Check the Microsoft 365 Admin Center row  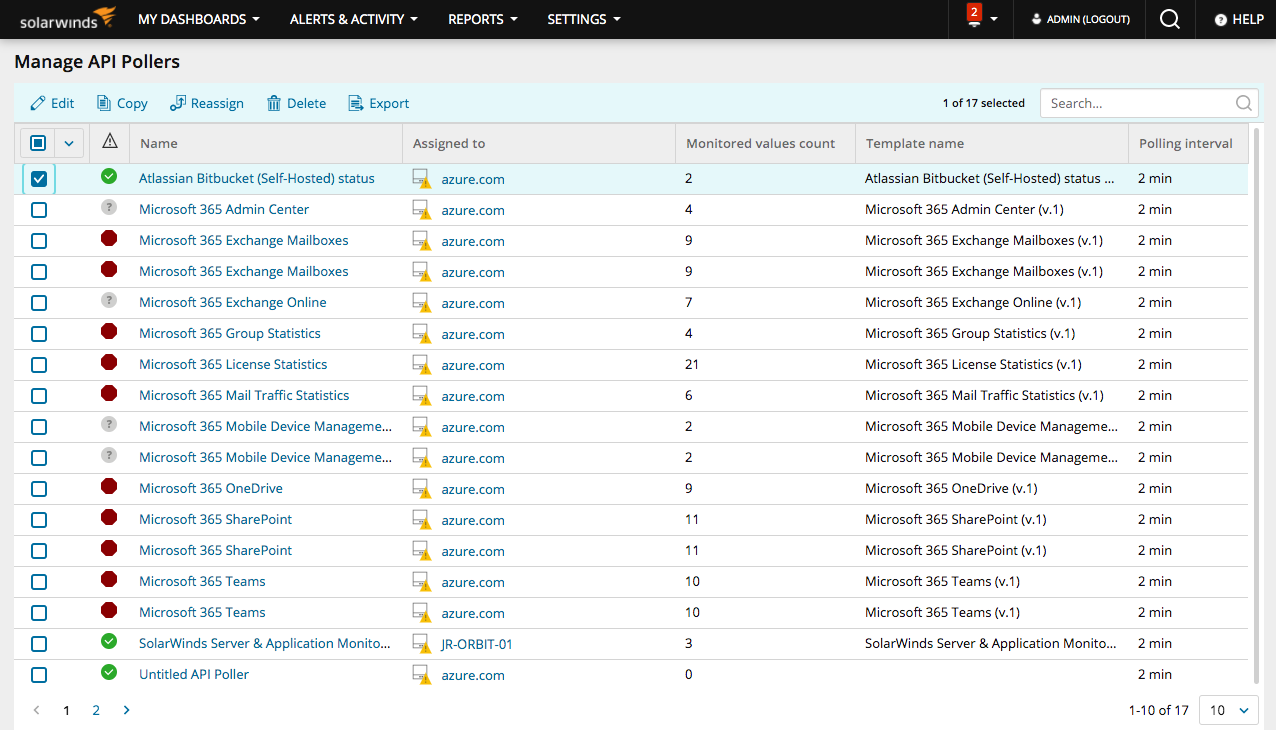(38, 210)
